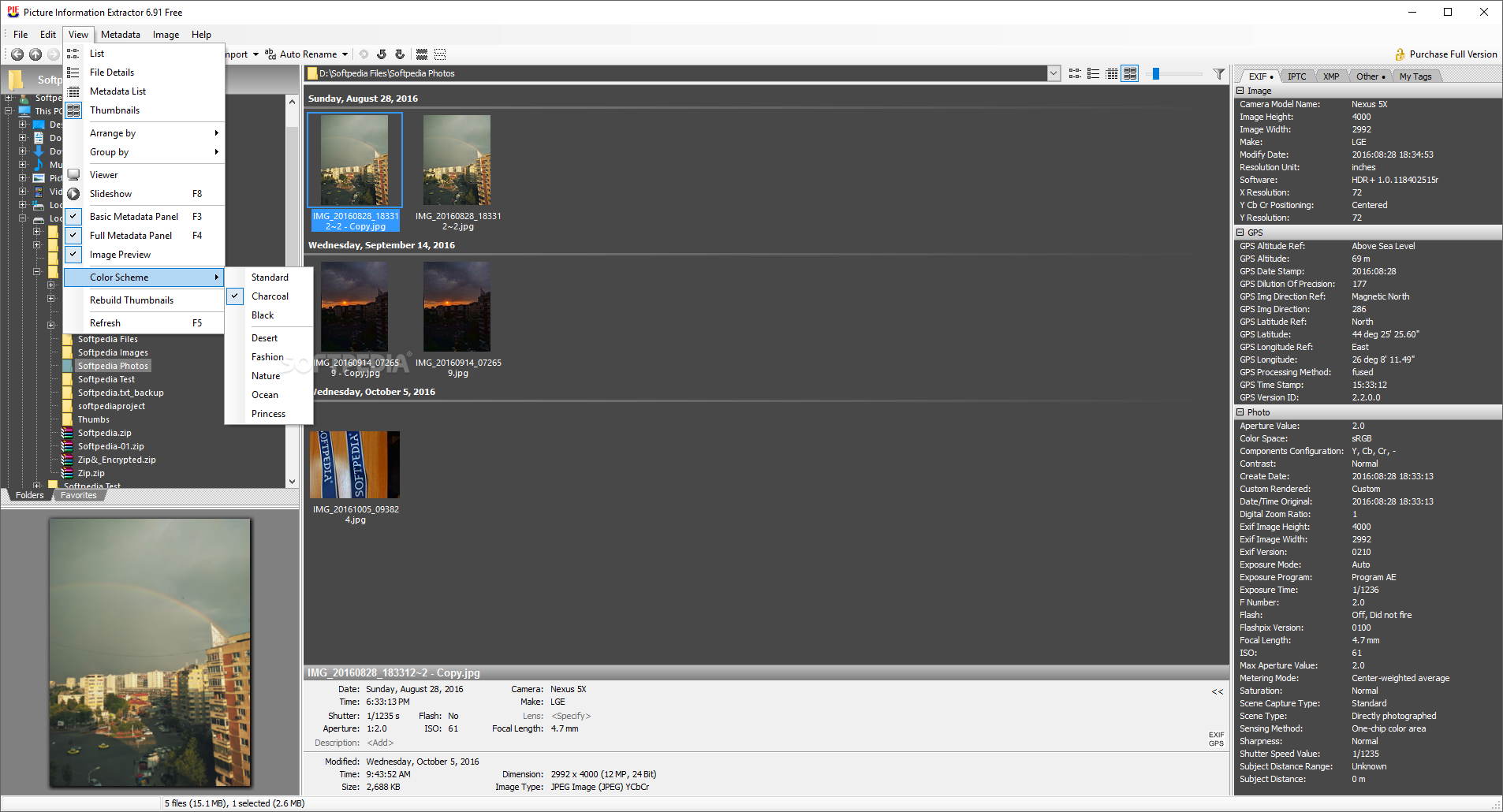This screenshot has width=1503, height=812.
Task: Open the Metadata menu
Action: (x=121, y=35)
